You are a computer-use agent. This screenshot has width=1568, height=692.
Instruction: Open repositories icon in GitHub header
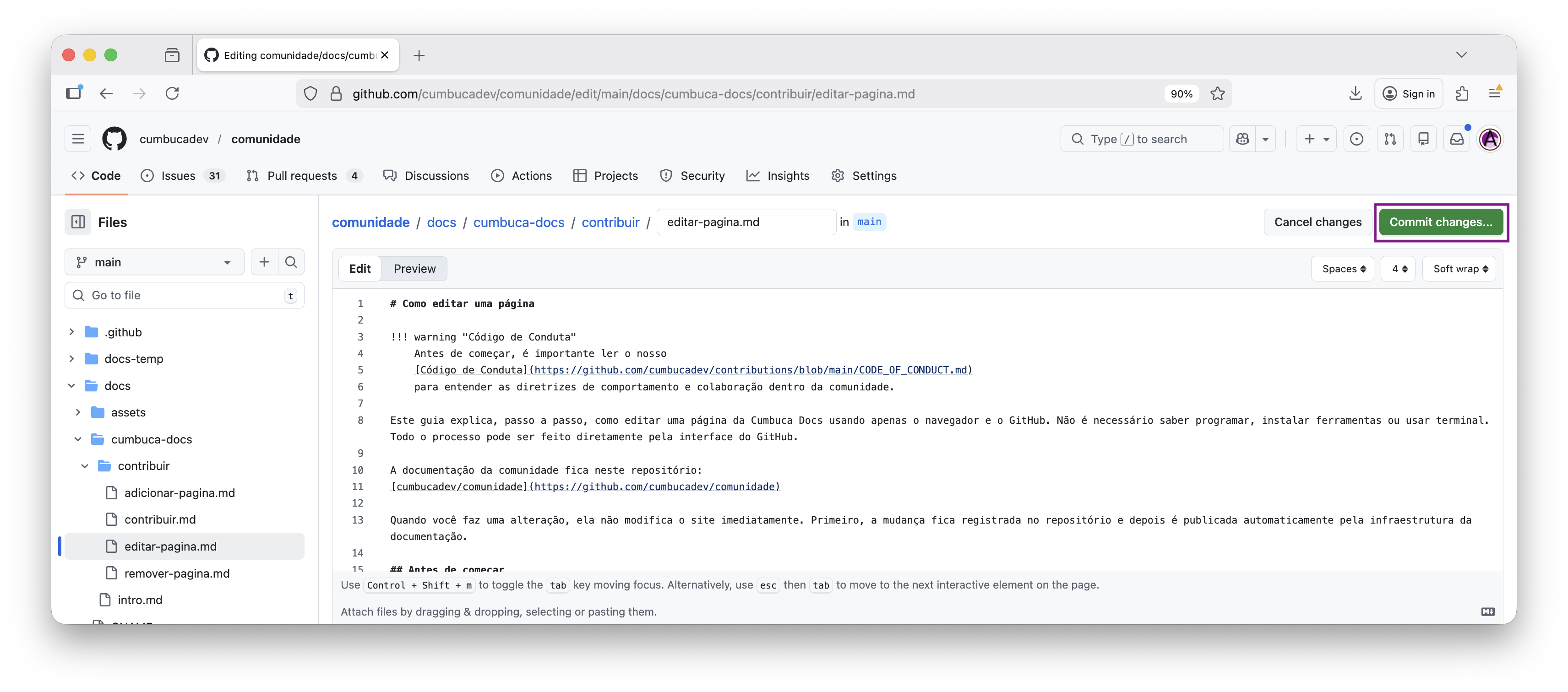[x=1423, y=139]
